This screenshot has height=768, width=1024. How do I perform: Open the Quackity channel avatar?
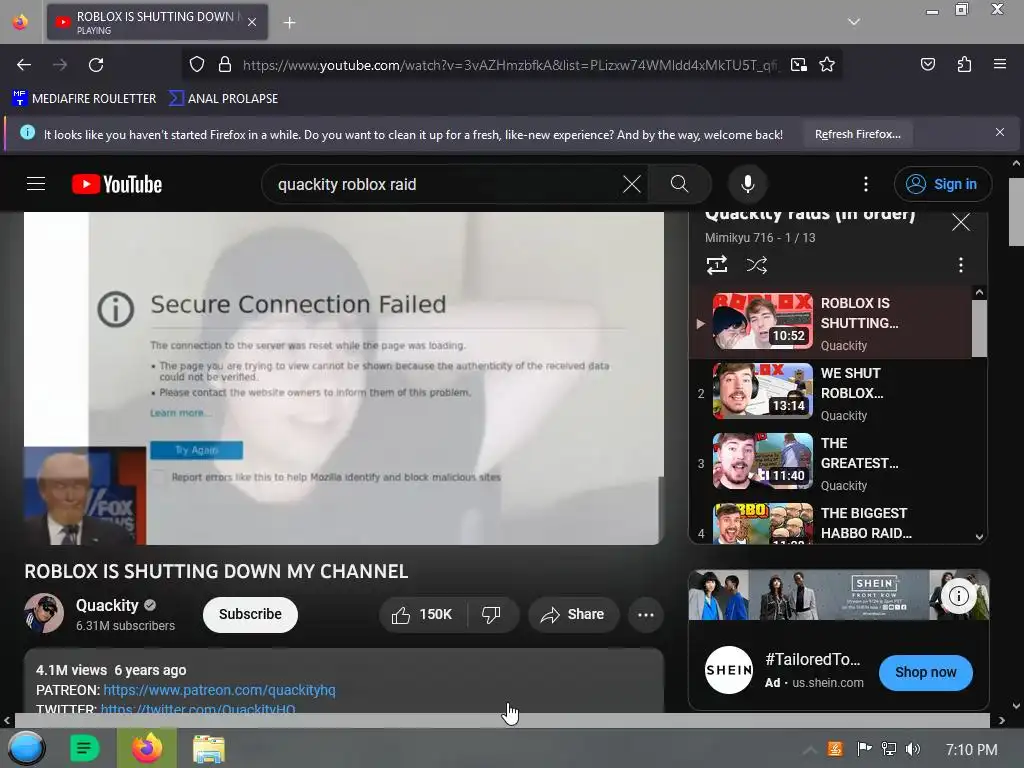[44, 613]
